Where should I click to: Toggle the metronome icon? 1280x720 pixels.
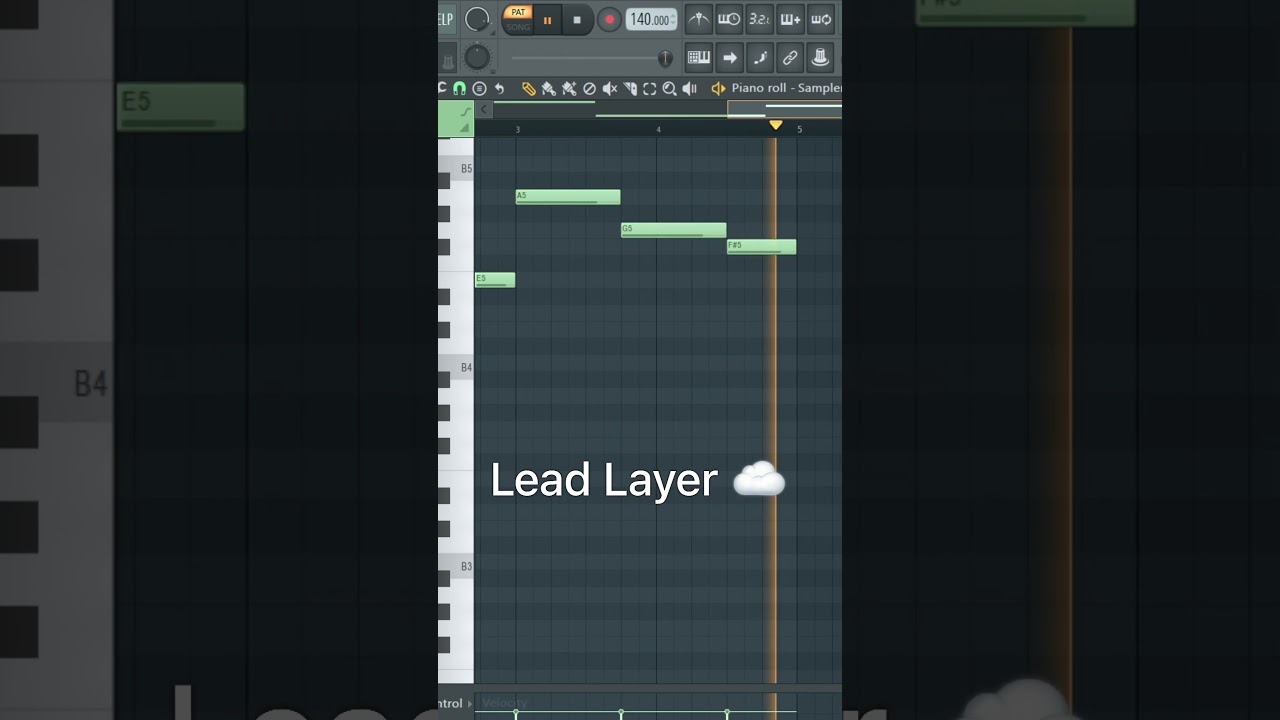tap(699, 19)
